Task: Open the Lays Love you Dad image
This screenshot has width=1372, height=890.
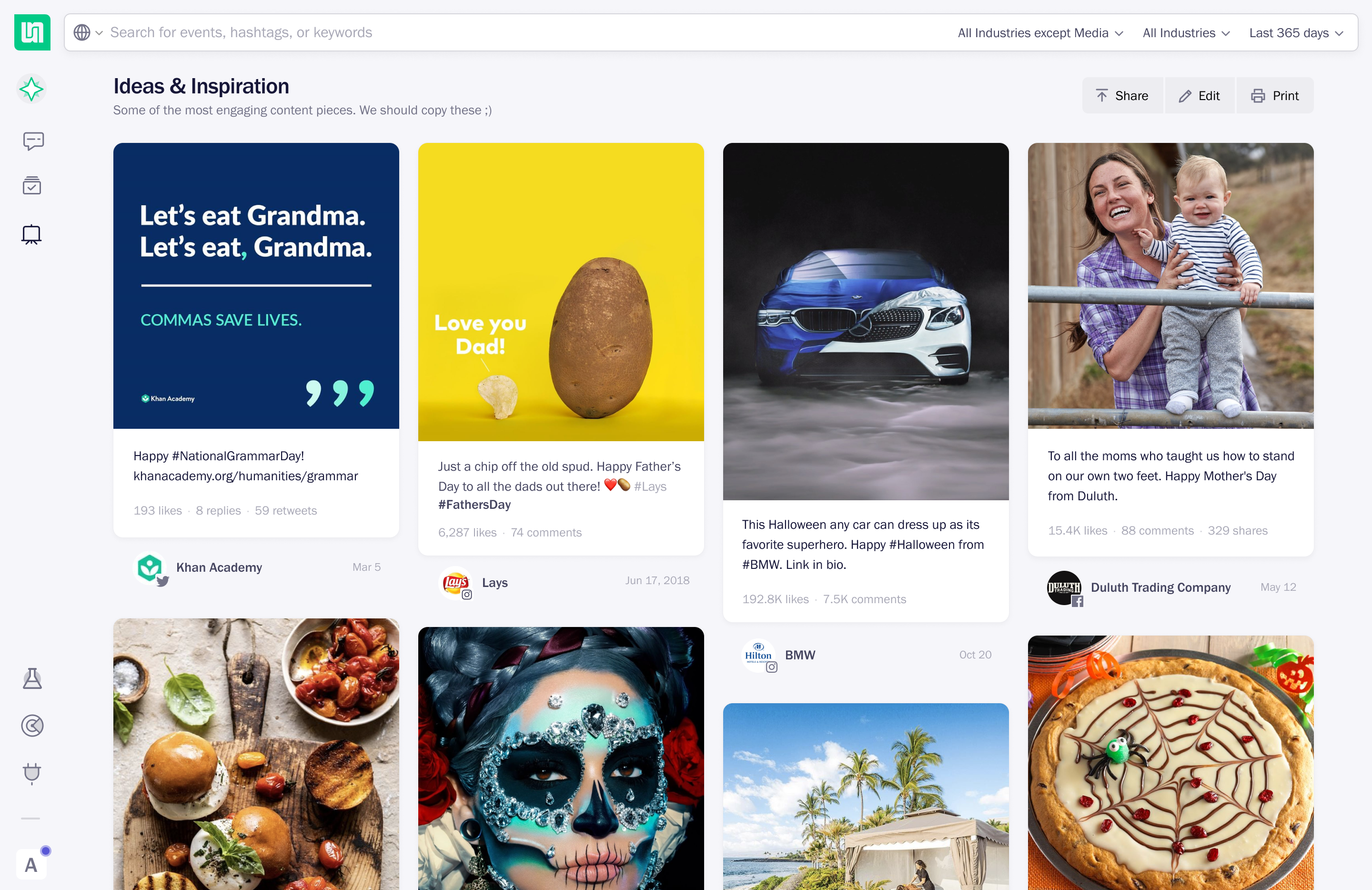Action: coord(560,292)
